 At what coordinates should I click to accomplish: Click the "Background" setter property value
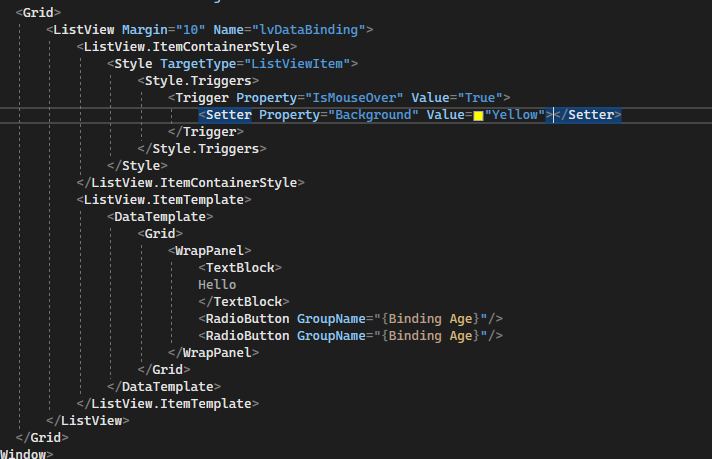[x=373, y=115]
